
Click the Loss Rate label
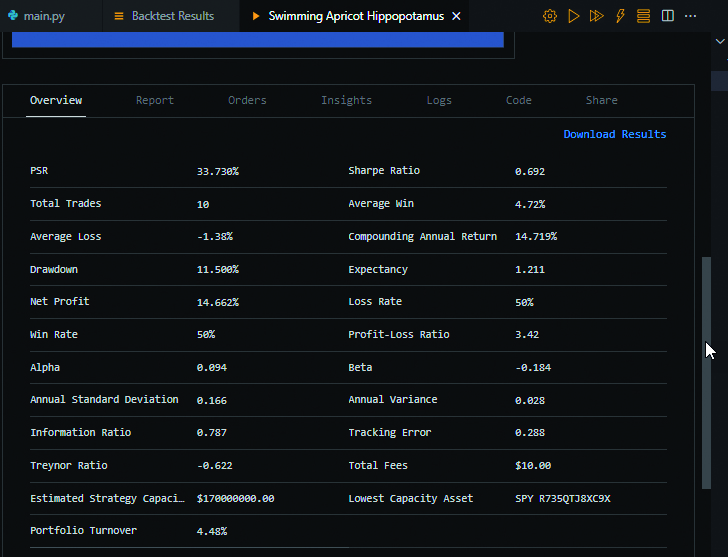click(x=375, y=301)
